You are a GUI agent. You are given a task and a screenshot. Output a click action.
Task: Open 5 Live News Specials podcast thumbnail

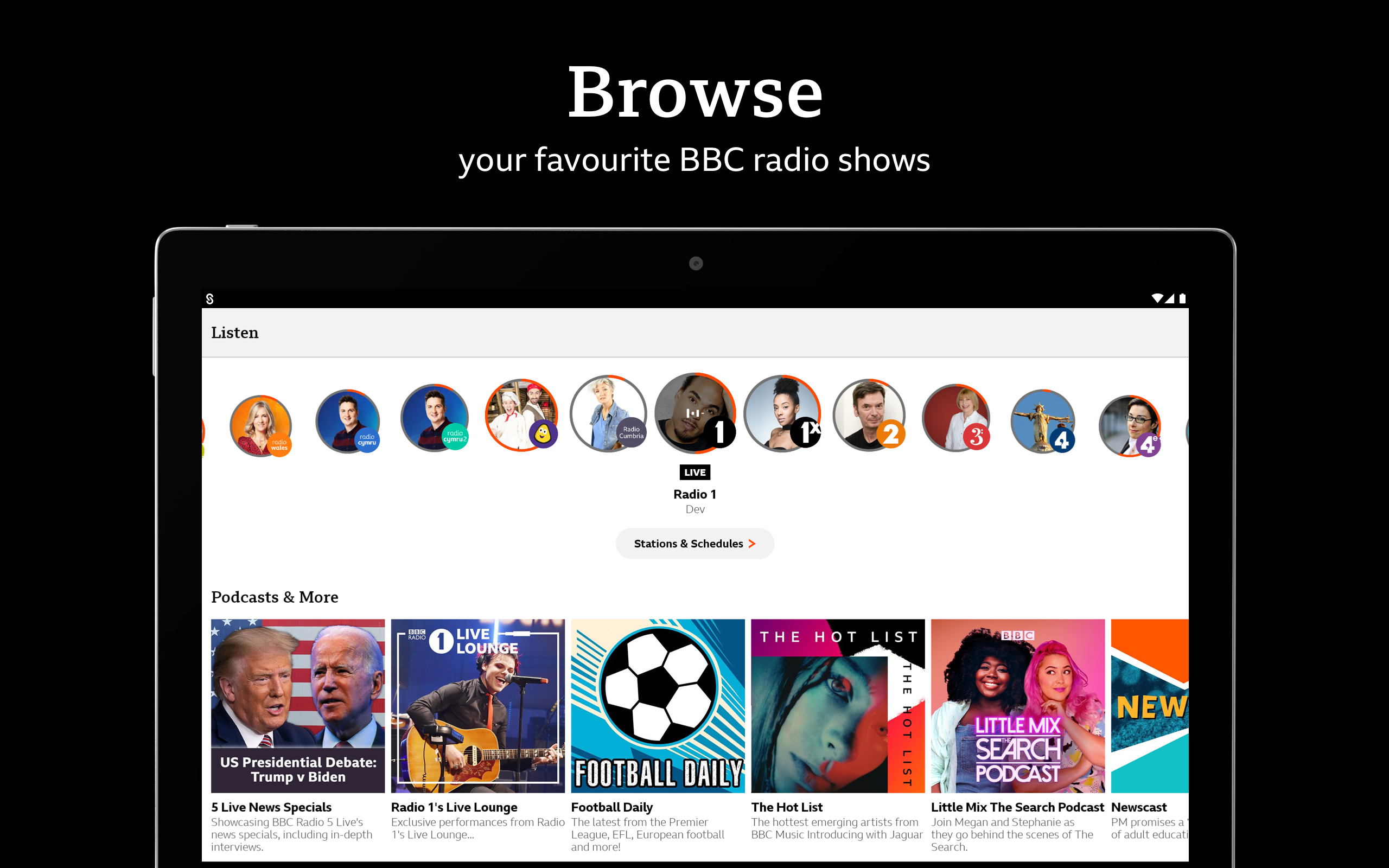point(298,706)
